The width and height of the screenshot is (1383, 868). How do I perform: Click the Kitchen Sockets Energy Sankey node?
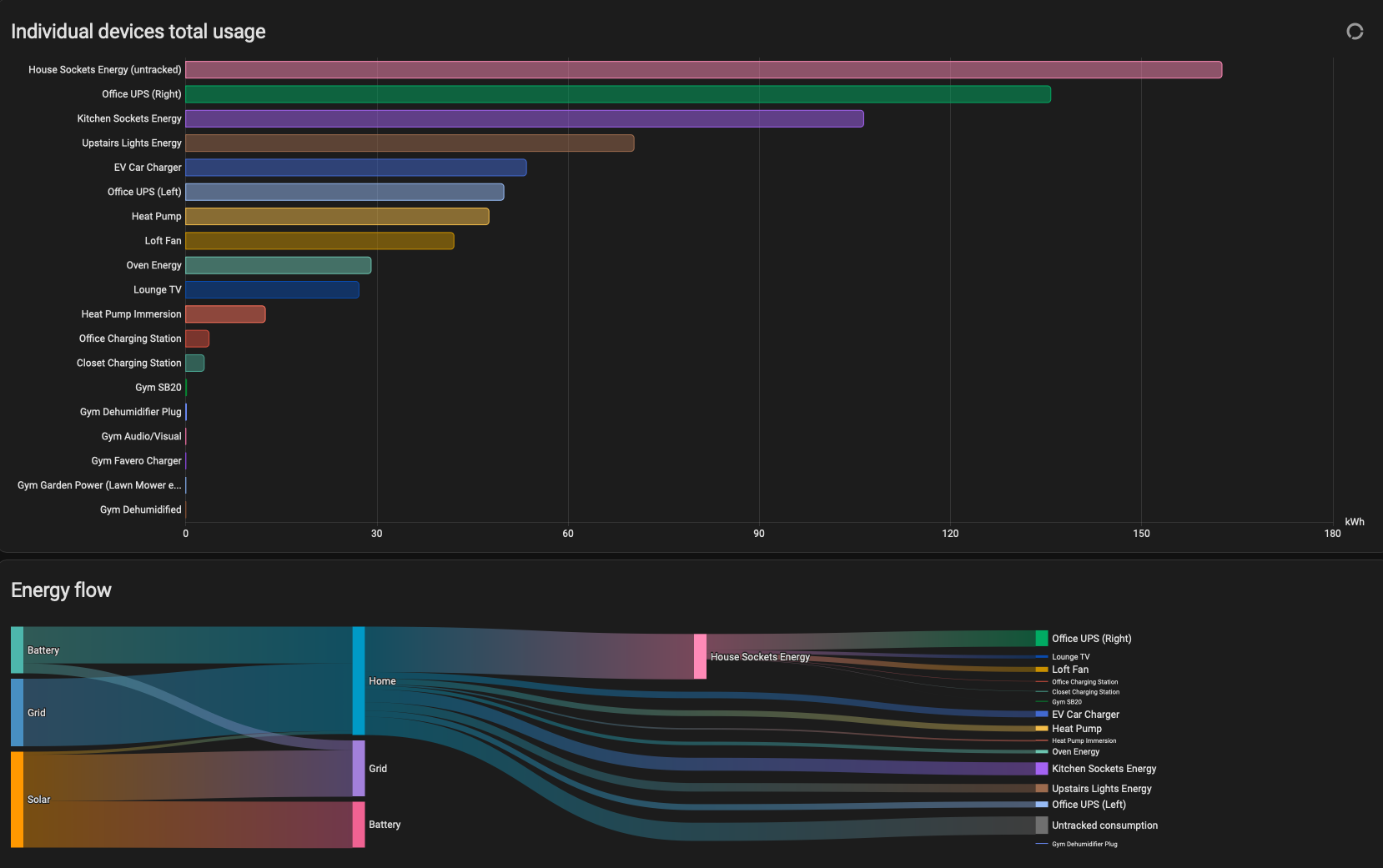[x=1042, y=769]
